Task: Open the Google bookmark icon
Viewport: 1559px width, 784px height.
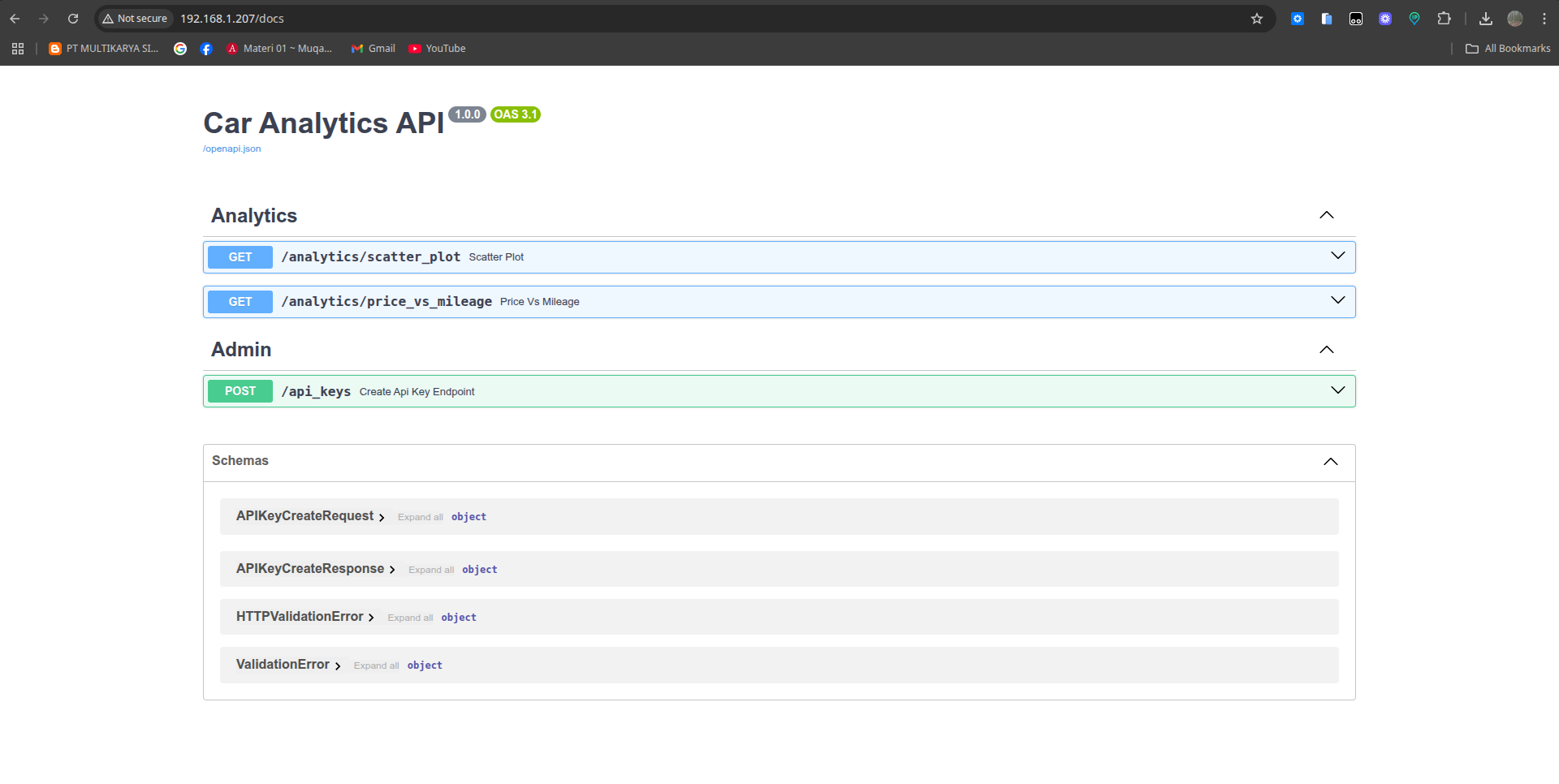Action: [x=180, y=49]
